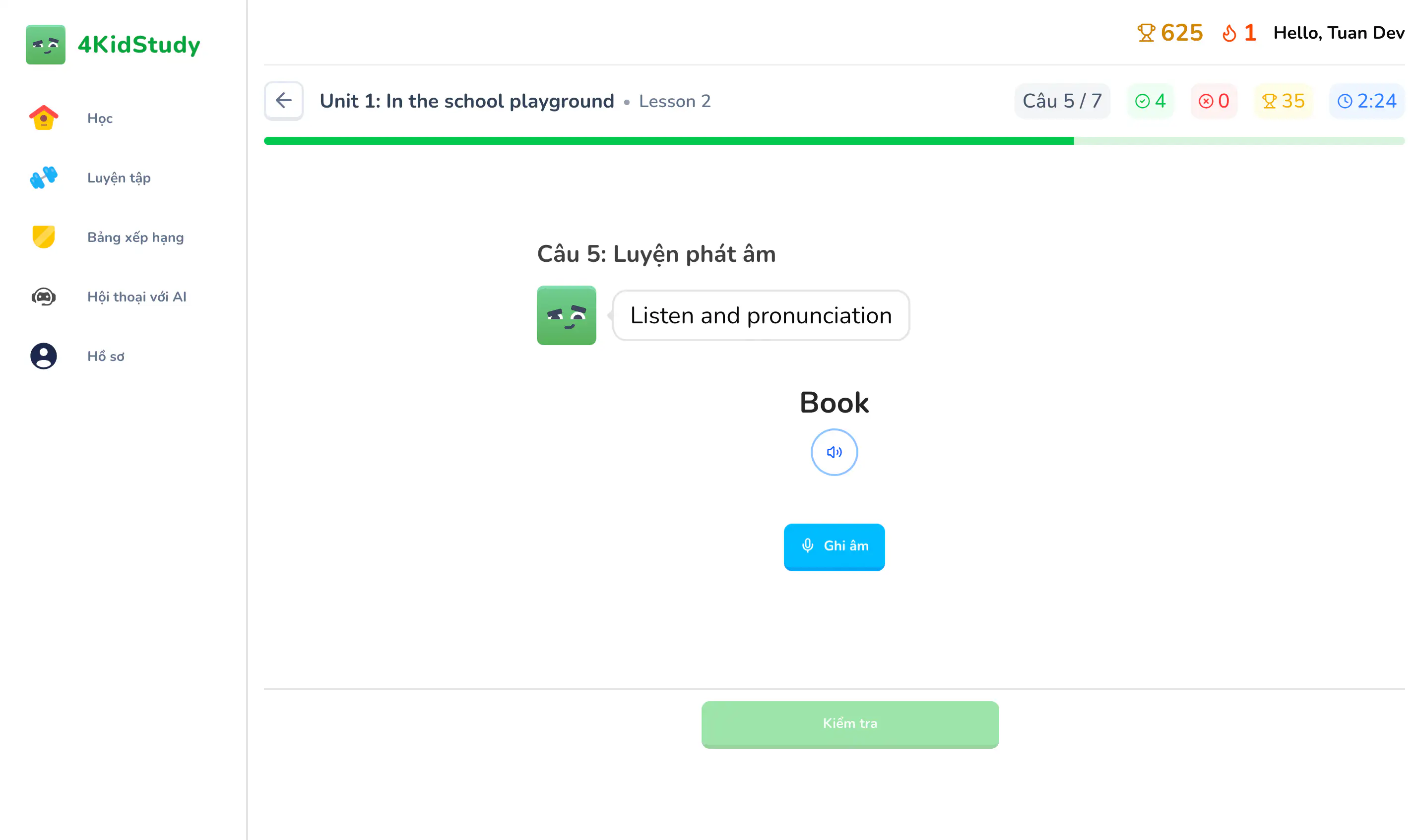Click the mascot avatar beside speech bubble
The height and width of the screenshot is (840, 1416).
[566, 315]
